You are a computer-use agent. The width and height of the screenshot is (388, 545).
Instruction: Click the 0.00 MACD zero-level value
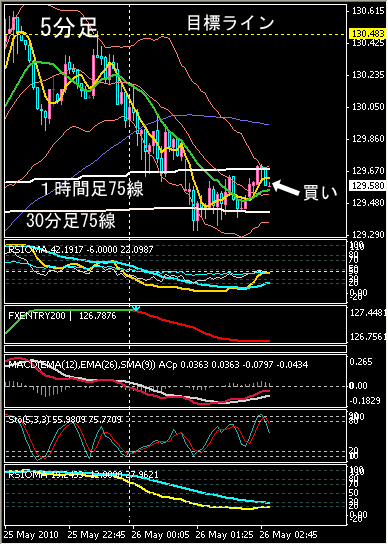358,385
